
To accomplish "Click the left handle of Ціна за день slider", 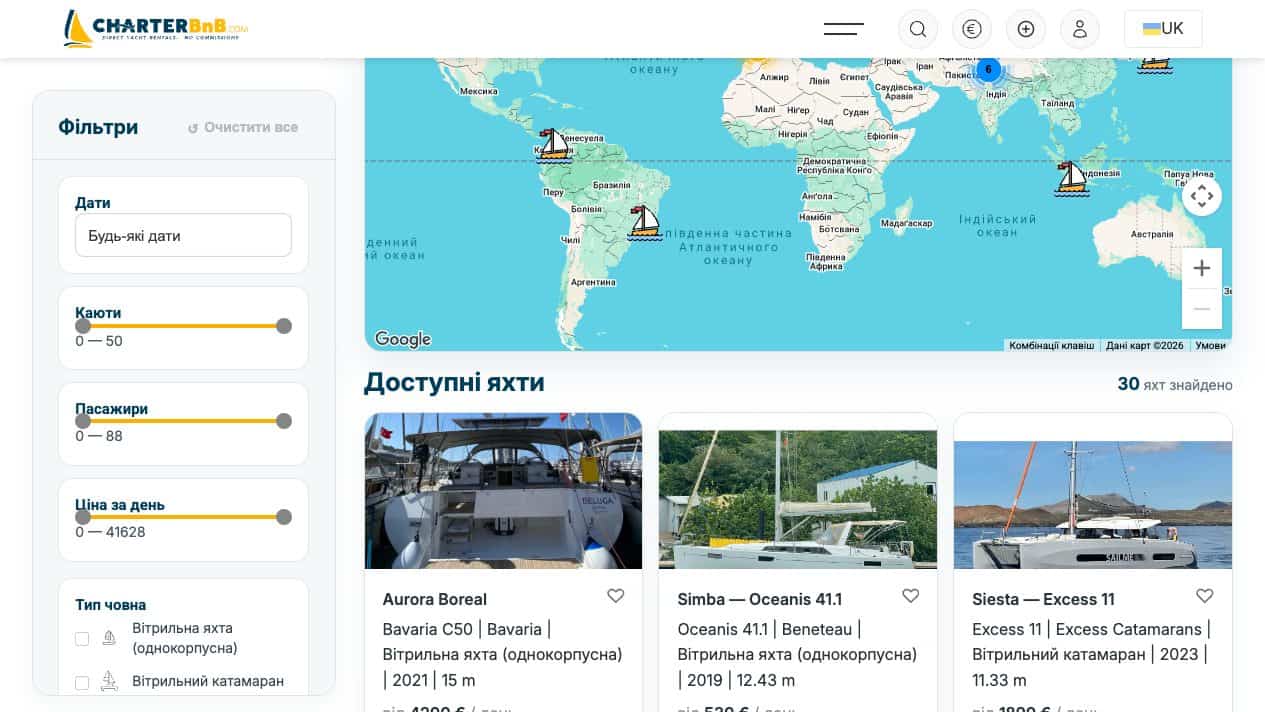I will tap(83, 517).
